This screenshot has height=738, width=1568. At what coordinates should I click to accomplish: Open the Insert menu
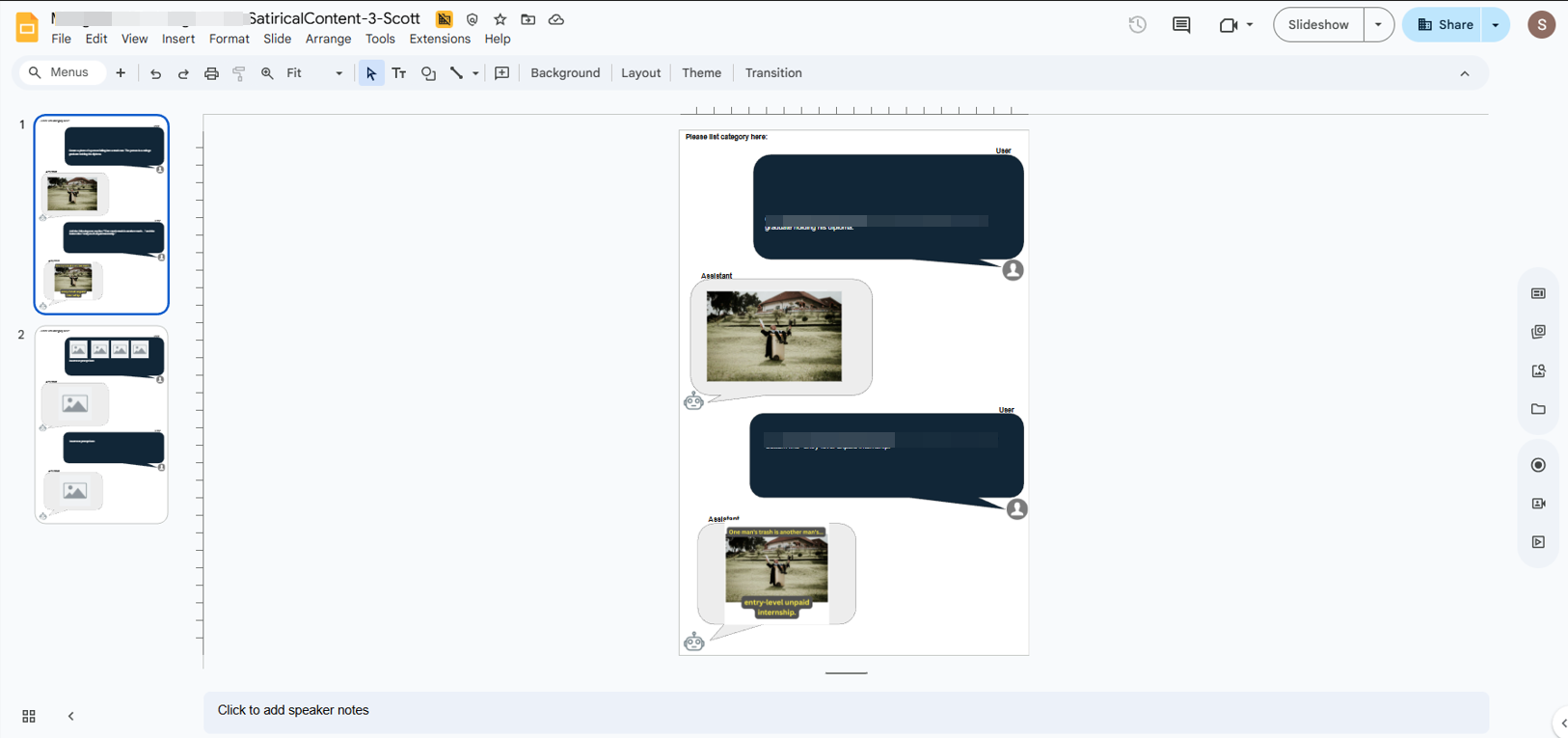pos(178,39)
